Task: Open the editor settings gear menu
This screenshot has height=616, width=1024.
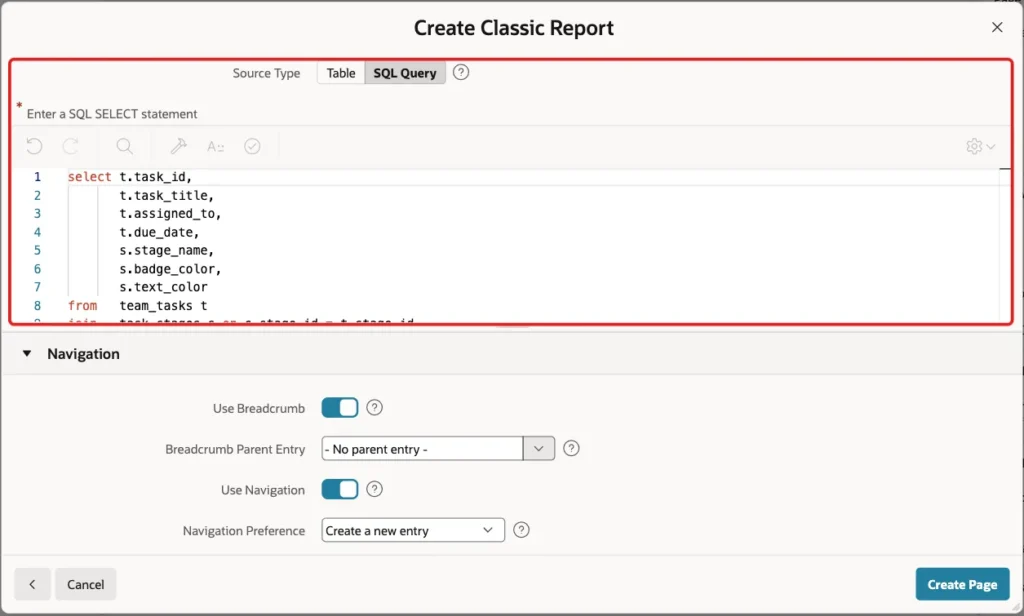Action: pos(980,146)
